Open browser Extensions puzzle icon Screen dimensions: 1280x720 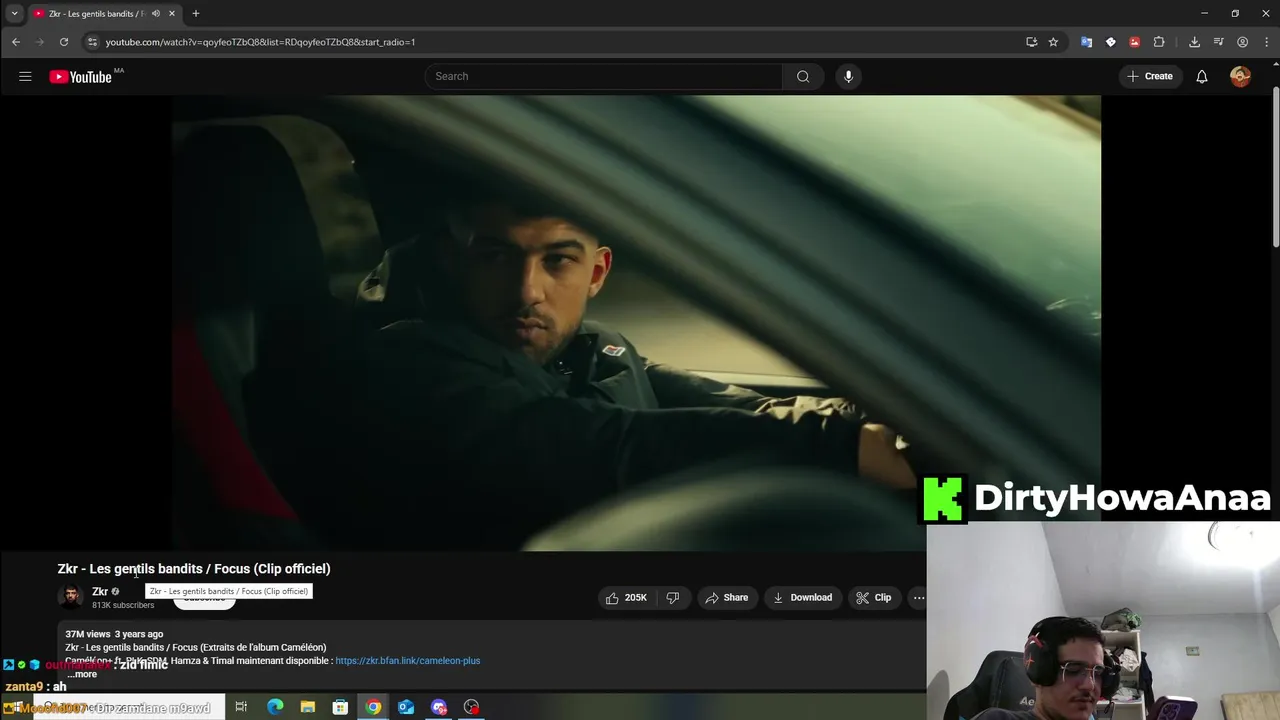1159,42
